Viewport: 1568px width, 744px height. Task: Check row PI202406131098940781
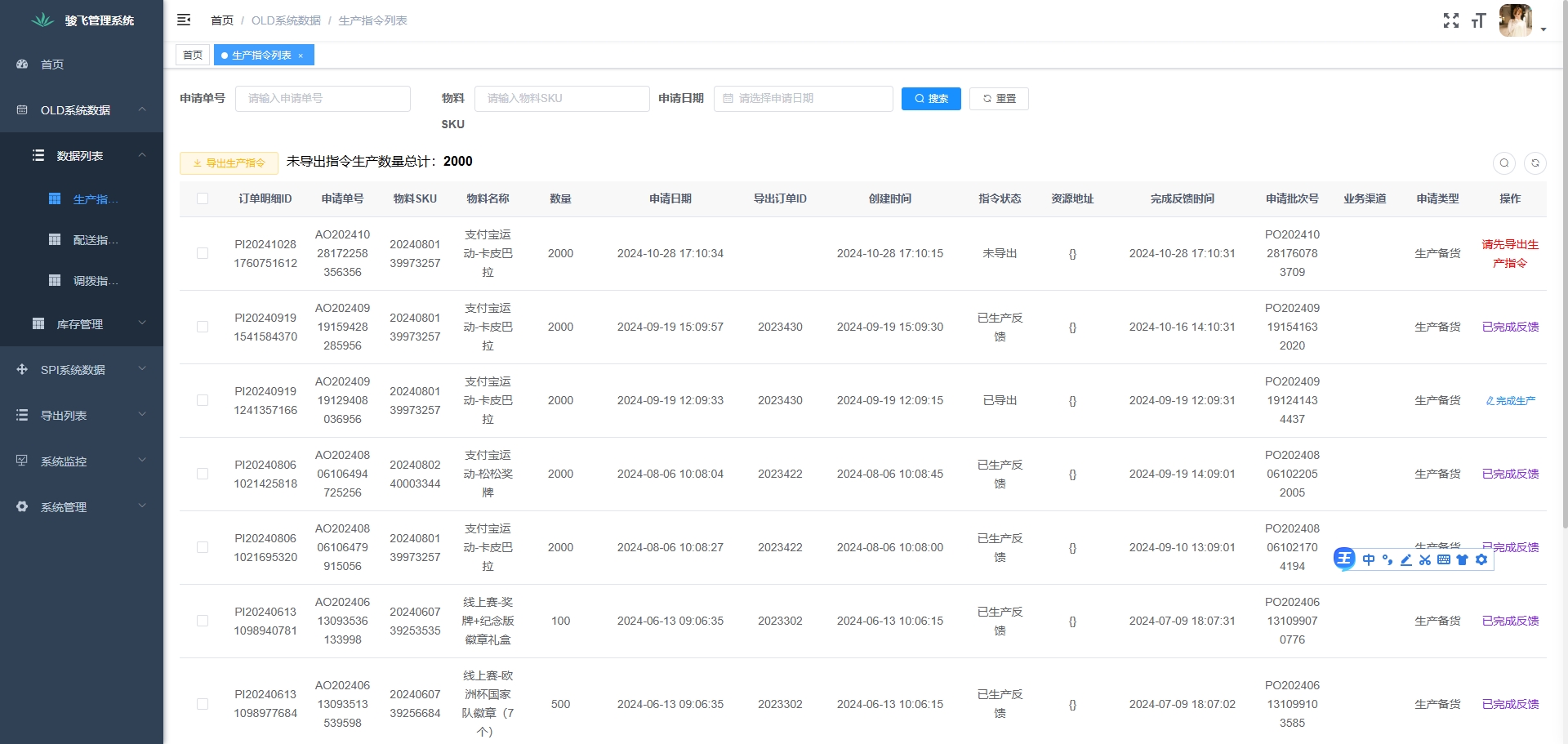pyautogui.click(x=203, y=621)
